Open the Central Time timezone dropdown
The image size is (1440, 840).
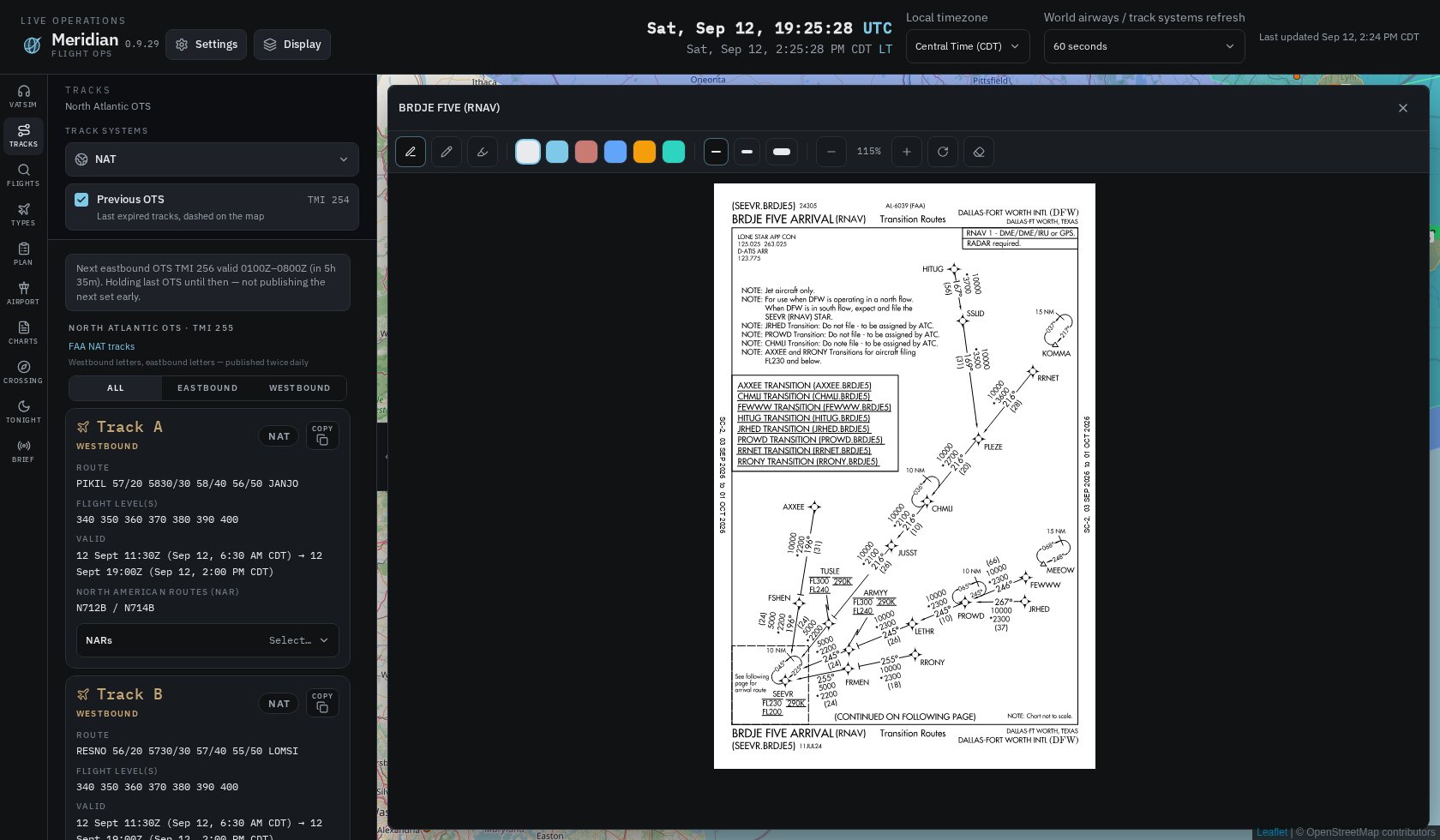coord(968,46)
